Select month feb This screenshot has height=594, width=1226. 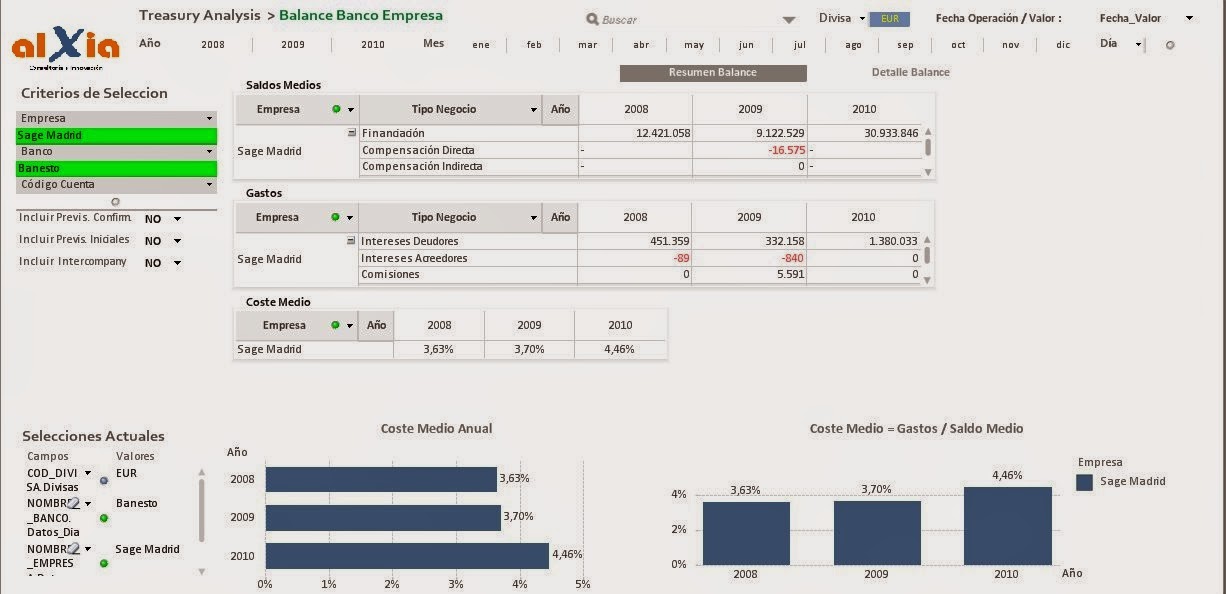click(534, 45)
